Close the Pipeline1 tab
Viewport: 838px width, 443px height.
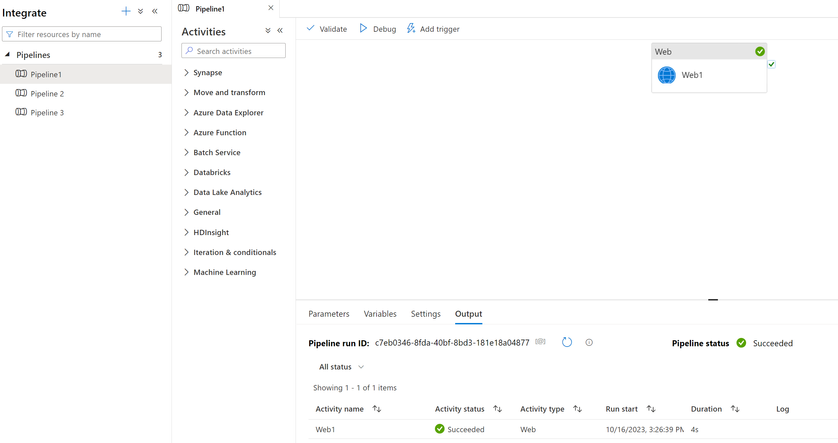tap(270, 8)
